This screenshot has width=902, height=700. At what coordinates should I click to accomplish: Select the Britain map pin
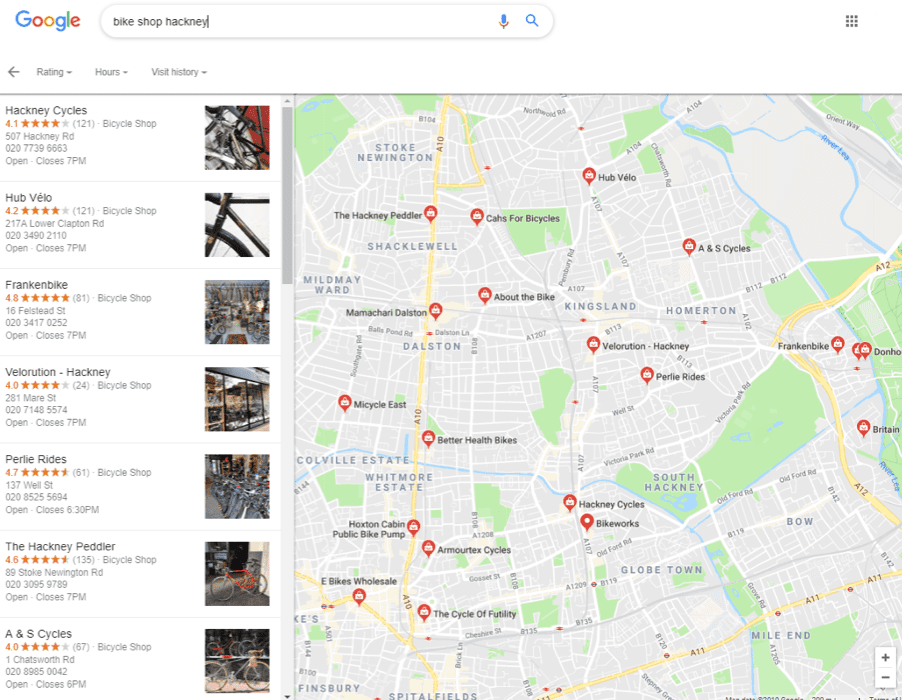tap(863, 427)
